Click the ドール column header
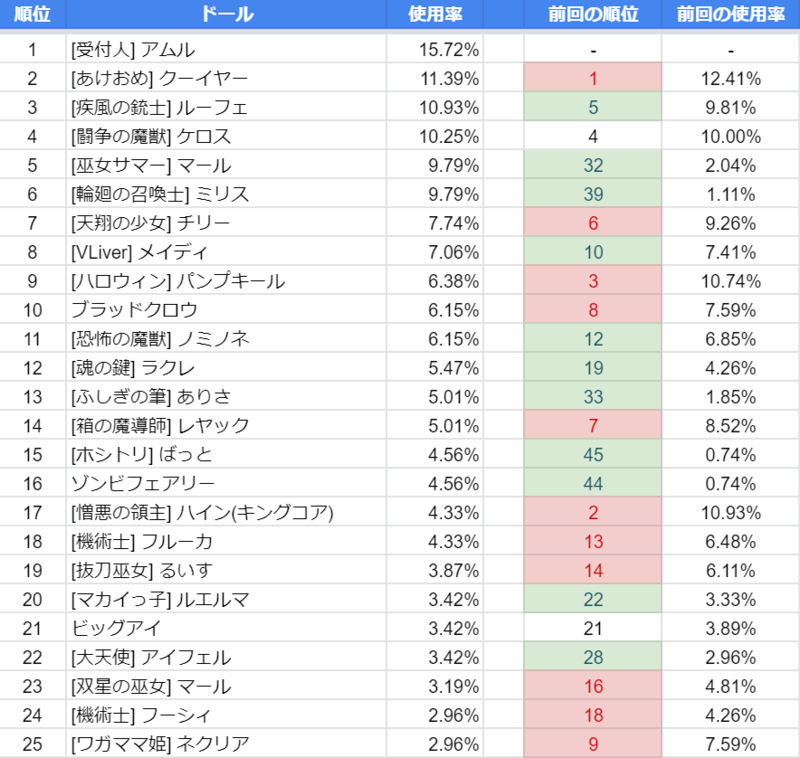The height and width of the screenshot is (758, 800). point(226,14)
